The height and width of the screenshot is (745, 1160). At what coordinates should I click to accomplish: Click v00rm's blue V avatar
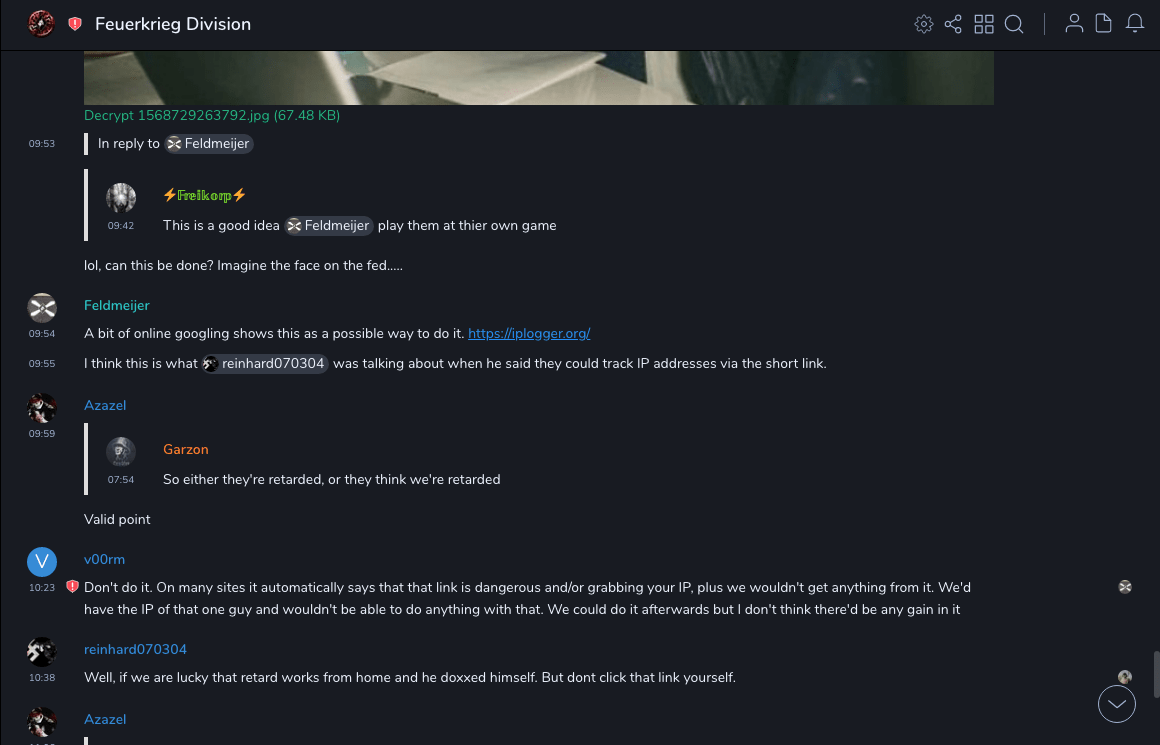click(42, 562)
